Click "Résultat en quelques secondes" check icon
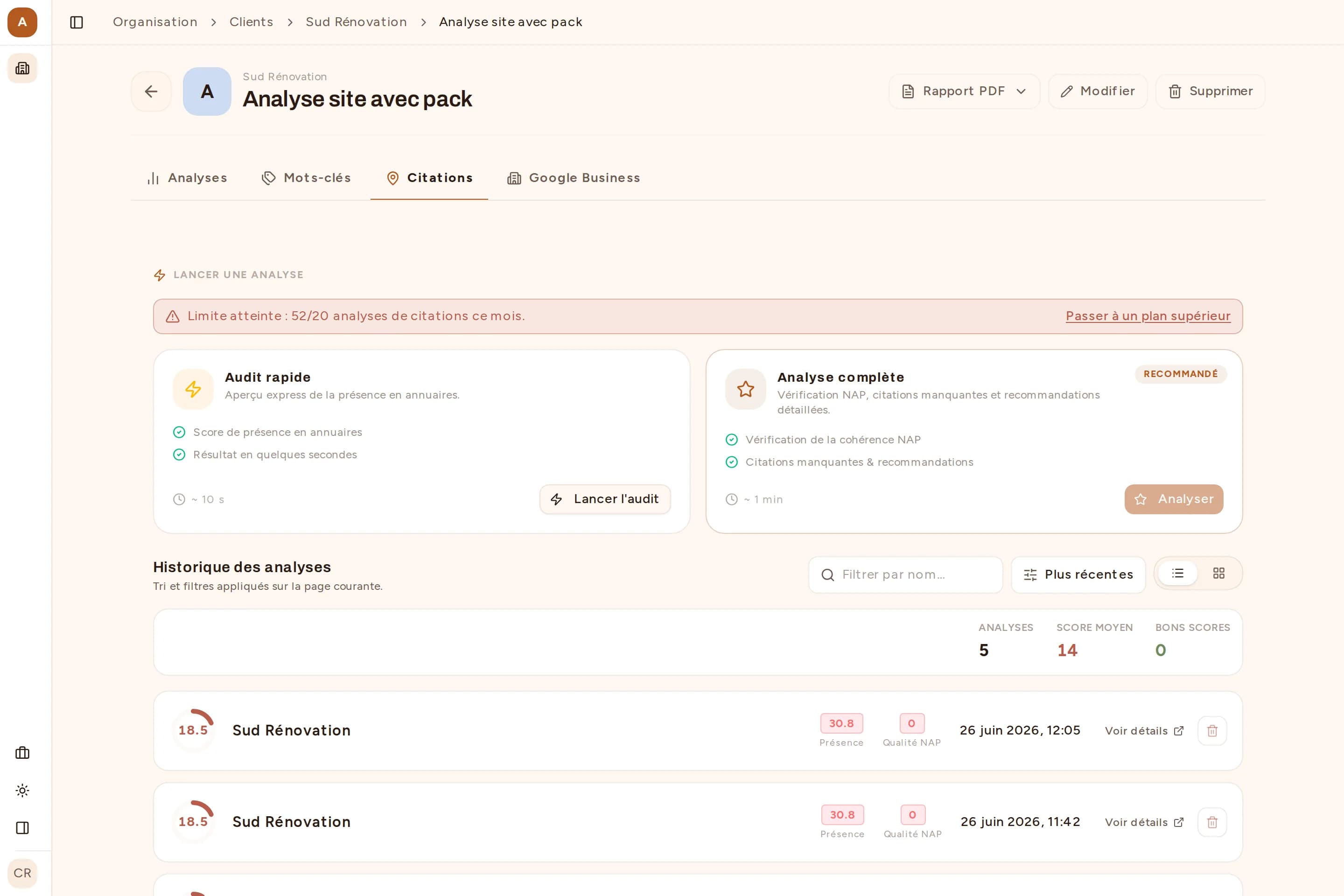The width and height of the screenshot is (1344, 896). pos(179,455)
